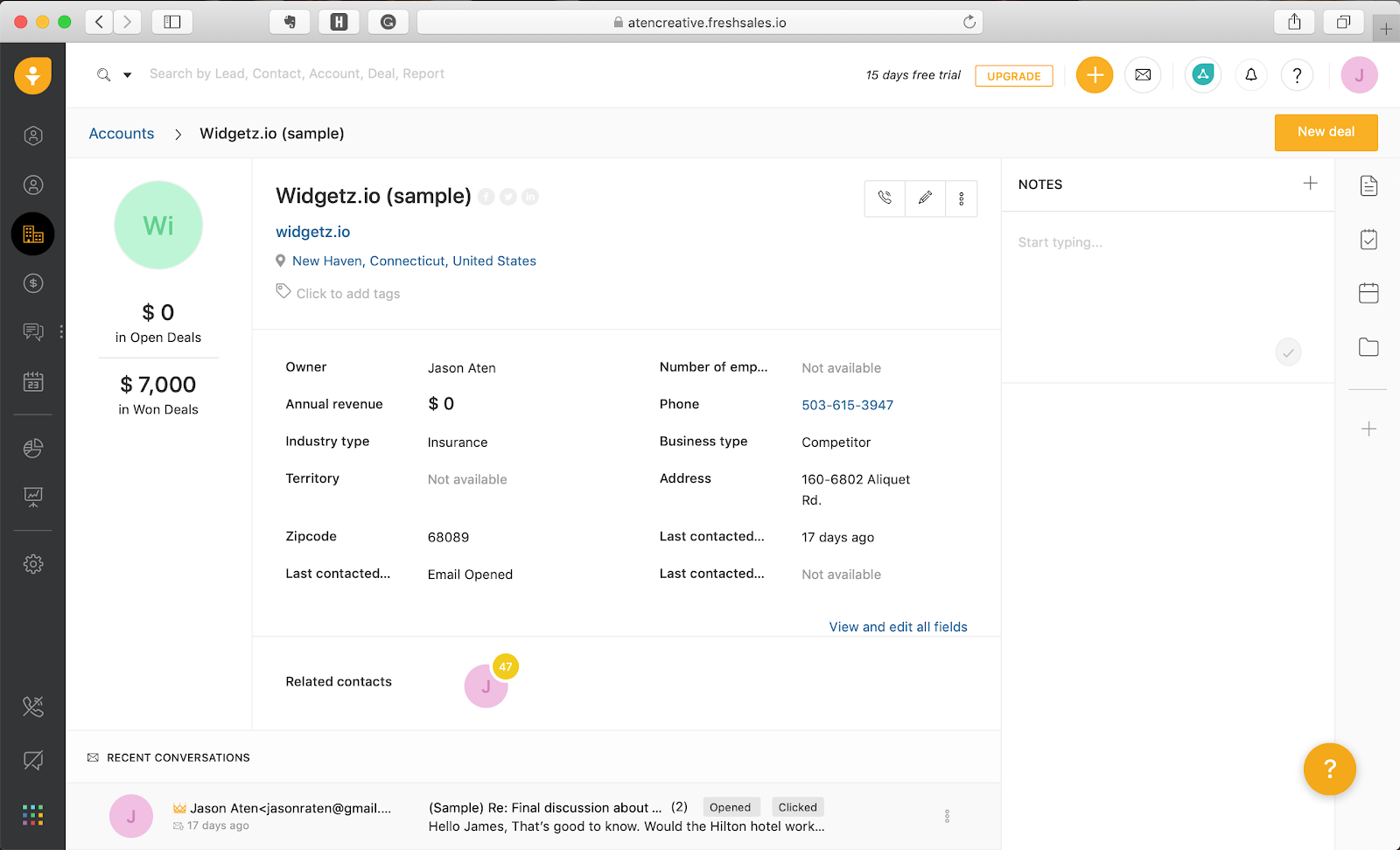Screen dimensions: 1400x850
Task: Add a note with plus icon
Action: [1310, 183]
